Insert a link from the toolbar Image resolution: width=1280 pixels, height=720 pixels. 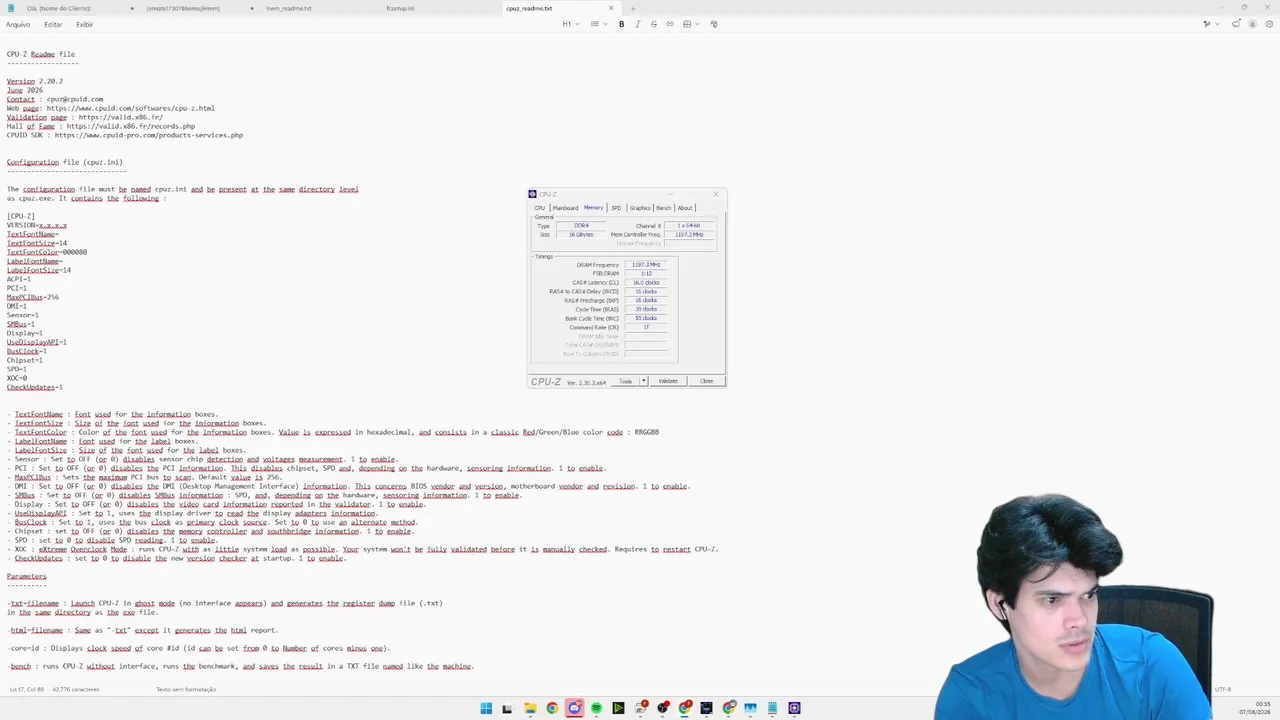pyautogui.click(x=670, y=24)
